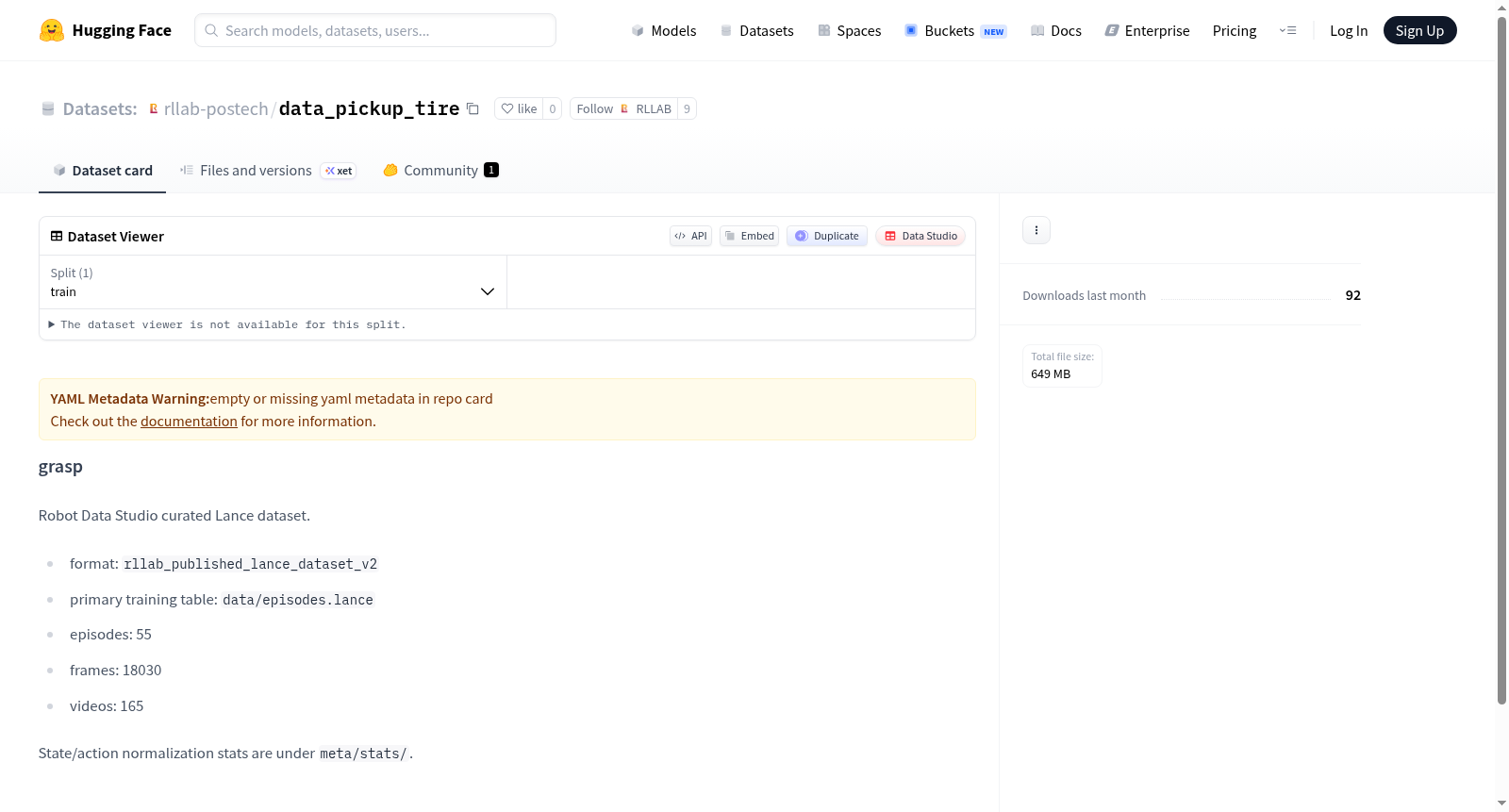1509x812 pixels.
Task: Click the rllab-postech avatar icon
Action: click(x=154, y=108)
